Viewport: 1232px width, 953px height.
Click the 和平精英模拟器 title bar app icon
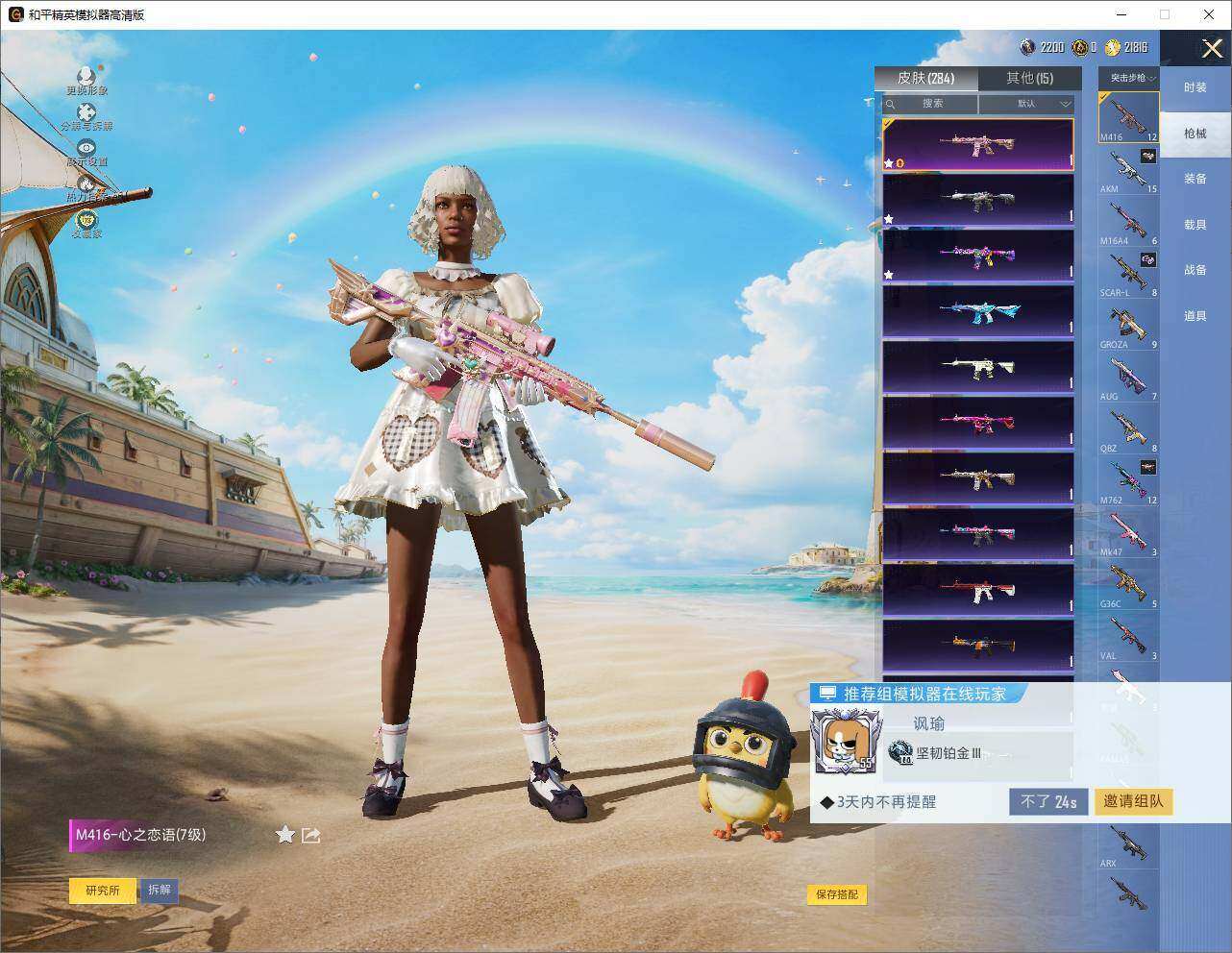point(15,14)
